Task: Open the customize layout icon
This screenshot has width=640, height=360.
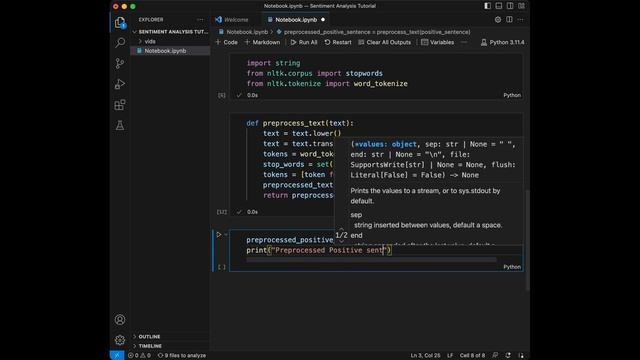Action: tap(522, 6)
